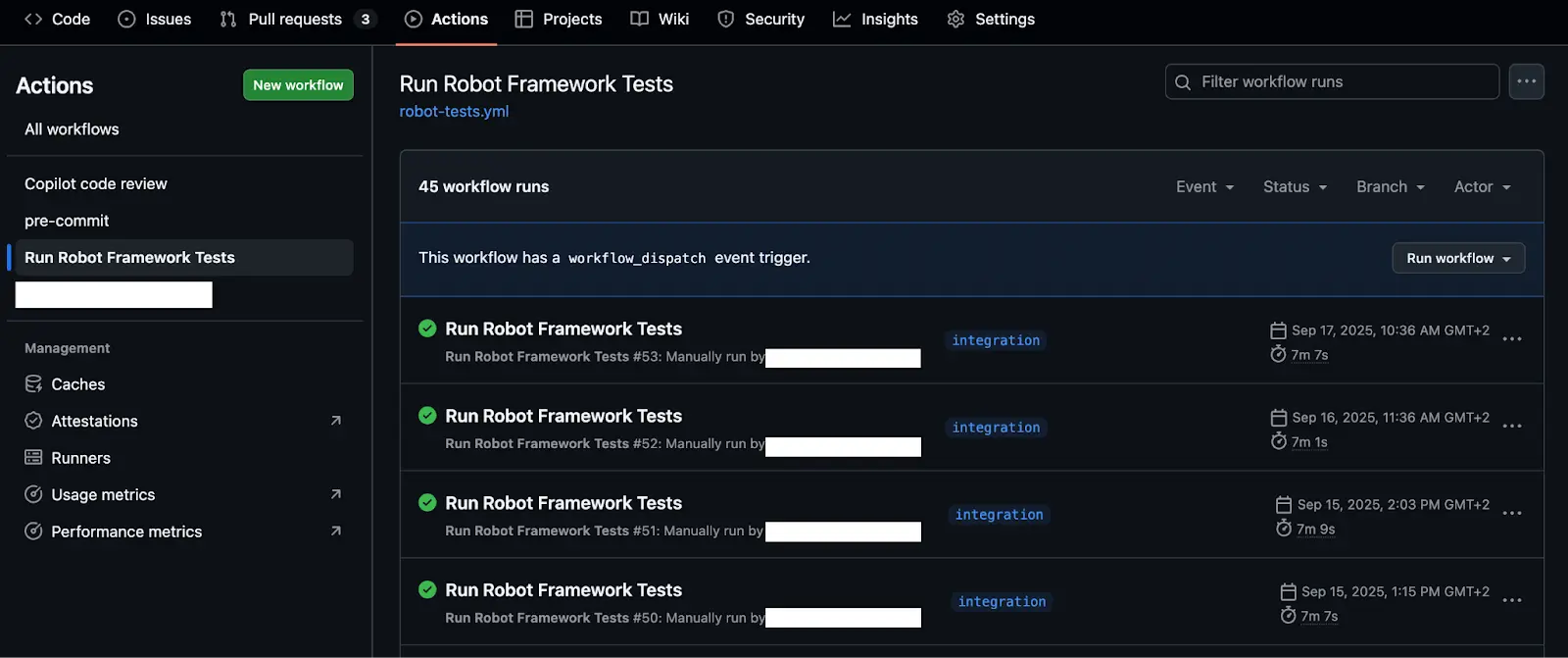Image resolution: width=1568 pixels, height=658 pixels.
Task: Expand the Branch filter dropdown
Action: pyautogui.click(x=1391, y=187)
